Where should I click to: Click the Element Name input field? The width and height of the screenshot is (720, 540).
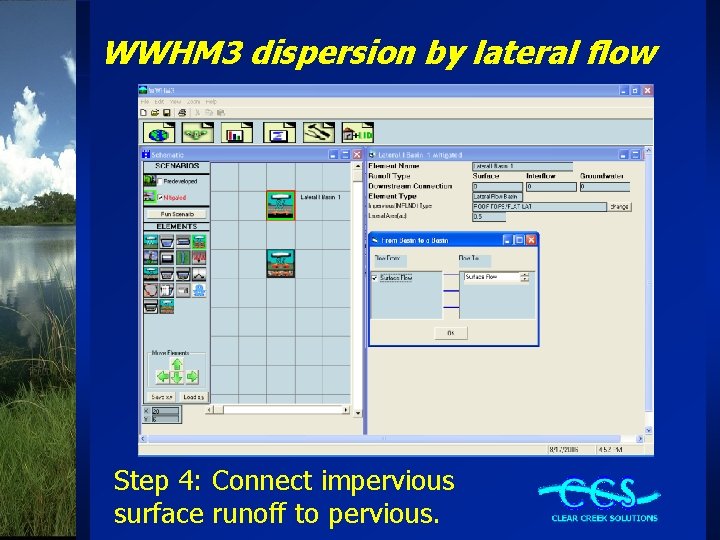point(523,166)
